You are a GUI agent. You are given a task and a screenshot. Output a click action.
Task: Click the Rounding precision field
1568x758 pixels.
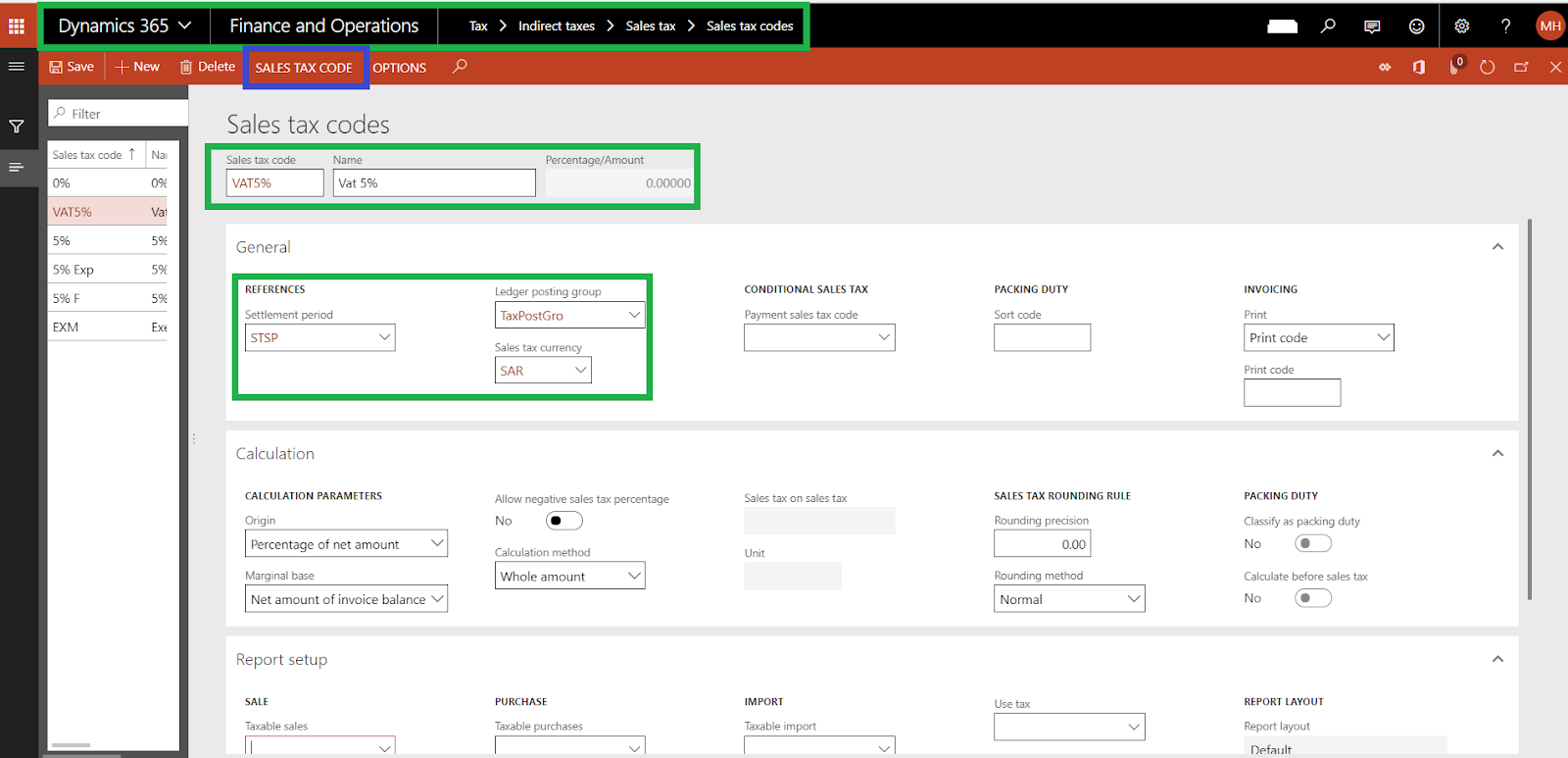[1042, 544]
